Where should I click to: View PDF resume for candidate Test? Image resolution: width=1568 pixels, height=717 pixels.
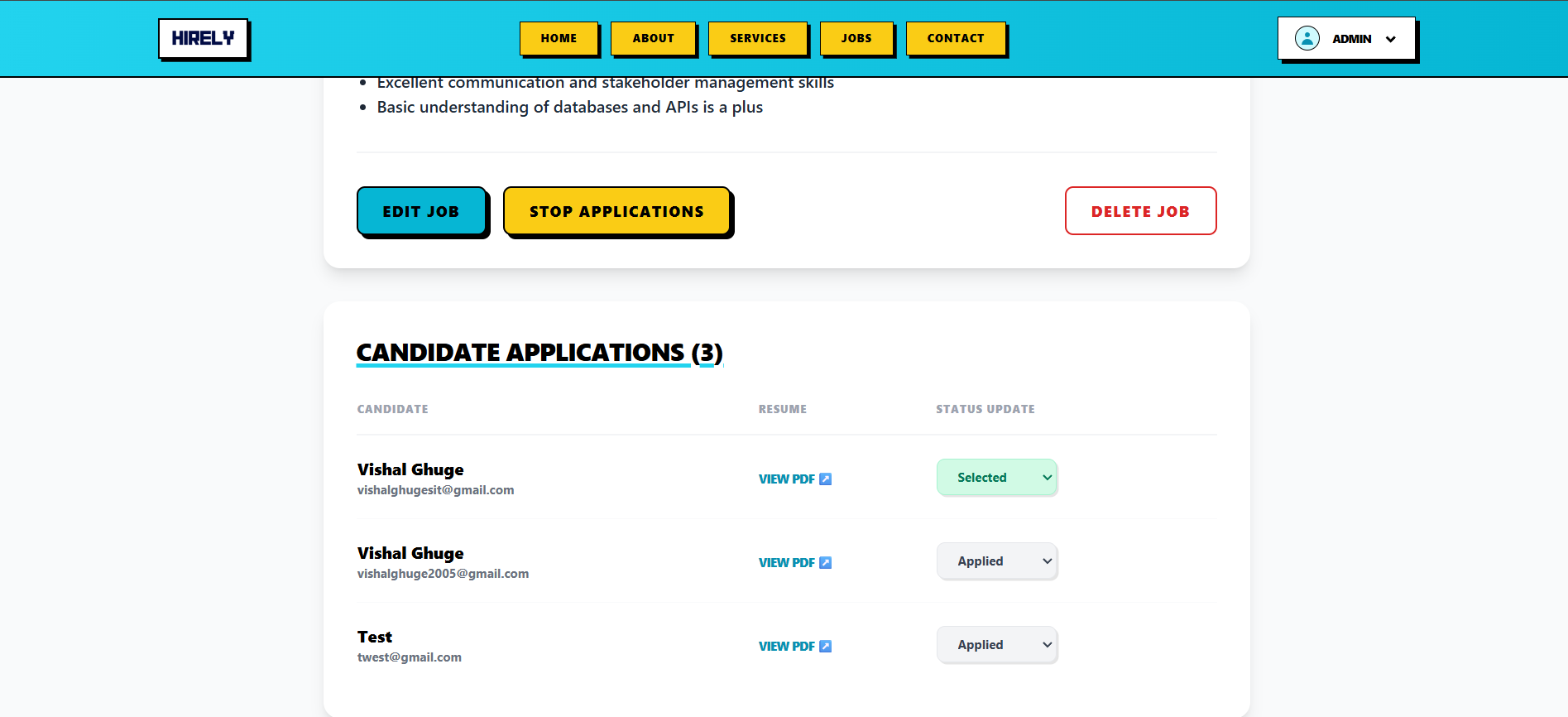[786, 647]
